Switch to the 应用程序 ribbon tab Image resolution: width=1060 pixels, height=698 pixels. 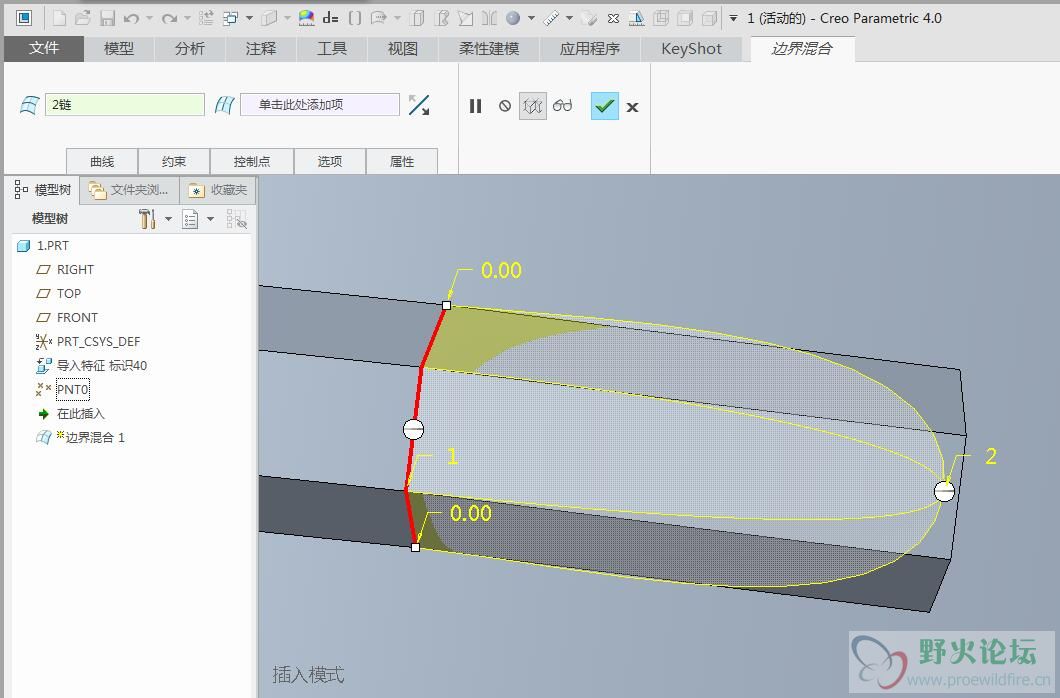tap(589, 49)
